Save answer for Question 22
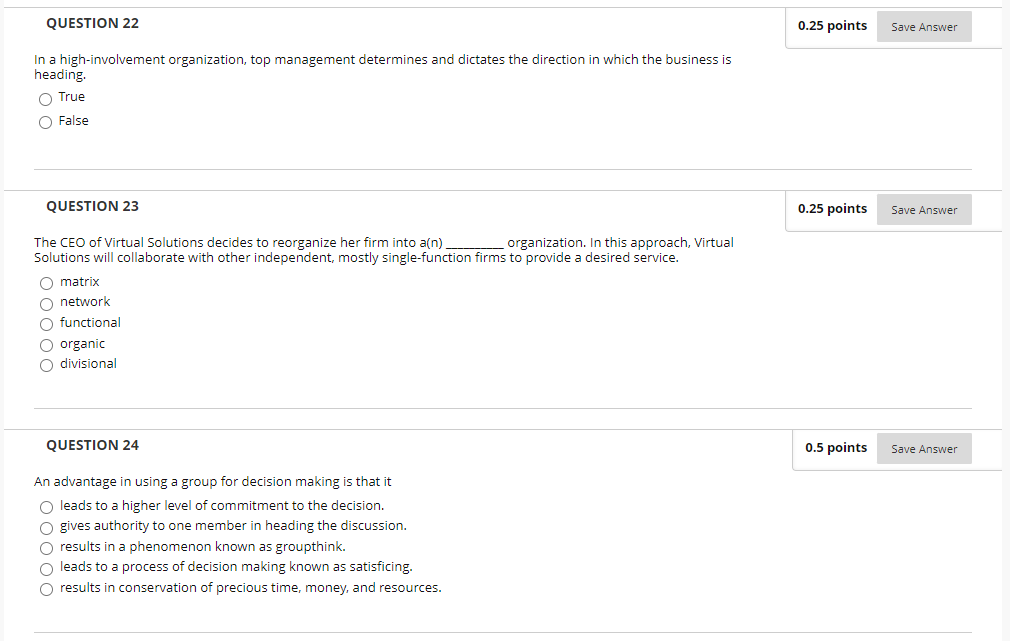The width and height of the screenshot is (1010, 641). coord(923,26)
